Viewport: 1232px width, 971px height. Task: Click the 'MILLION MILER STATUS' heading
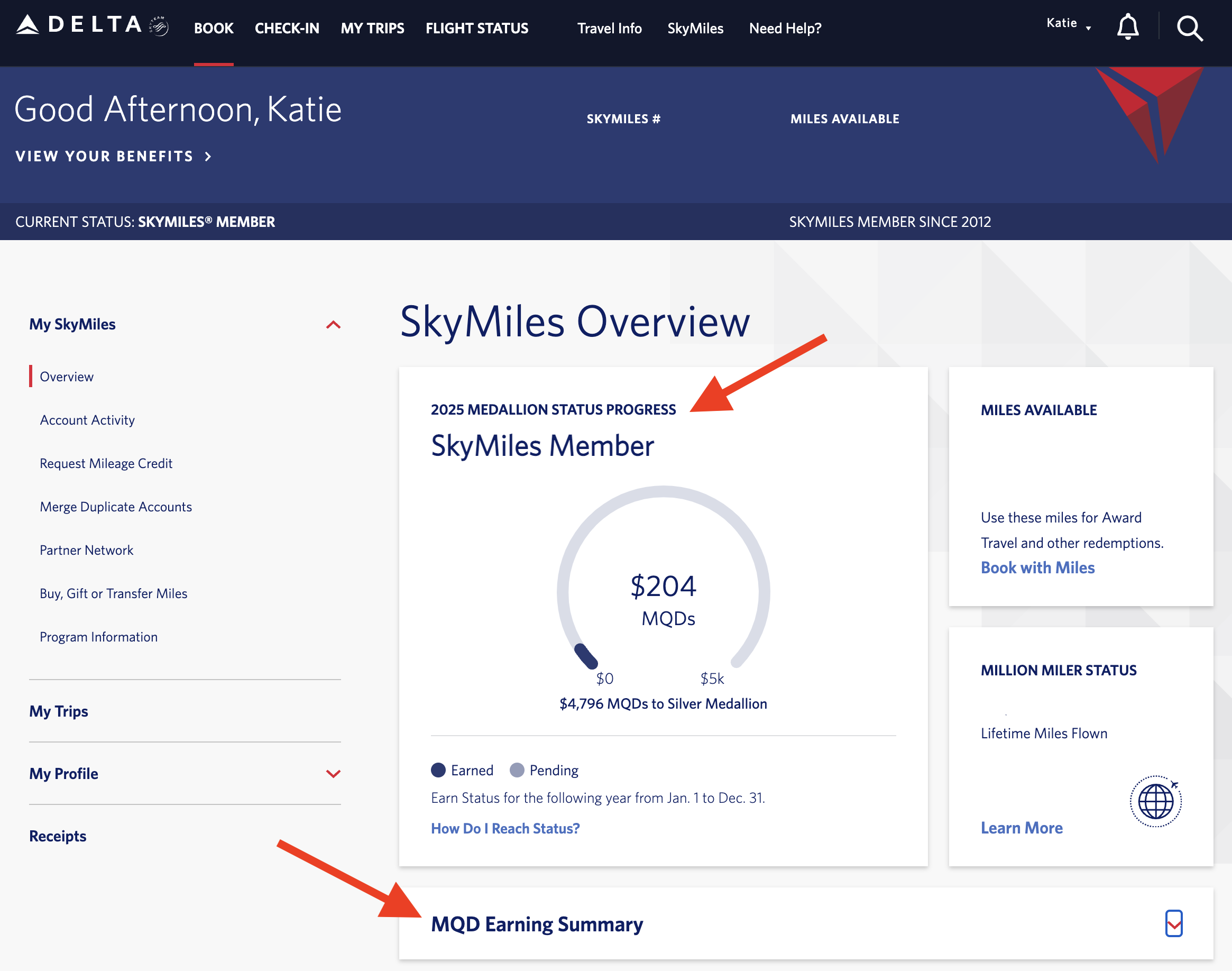[1058, 670]
